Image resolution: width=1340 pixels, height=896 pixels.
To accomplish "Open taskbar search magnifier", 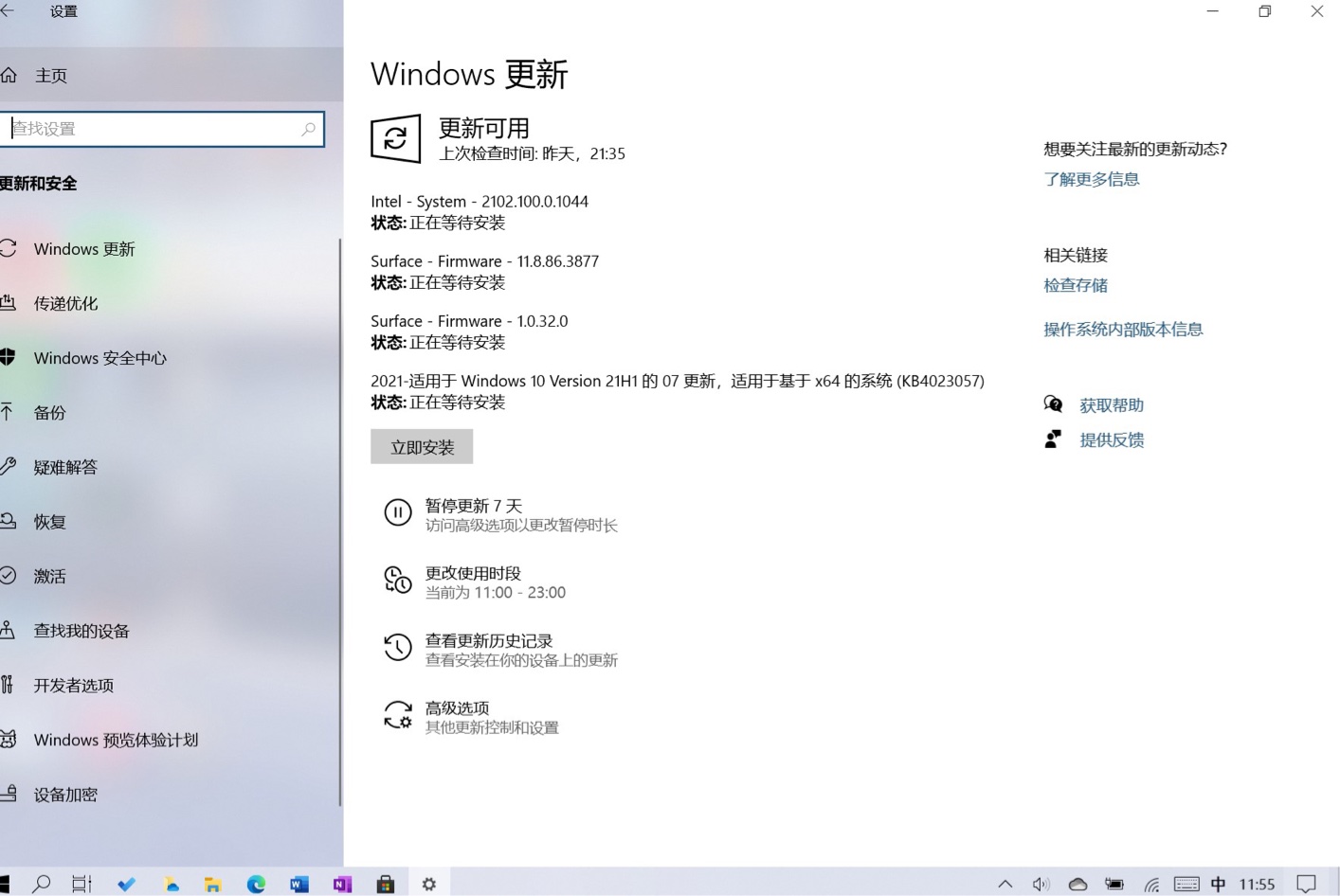I will point(41,884).
